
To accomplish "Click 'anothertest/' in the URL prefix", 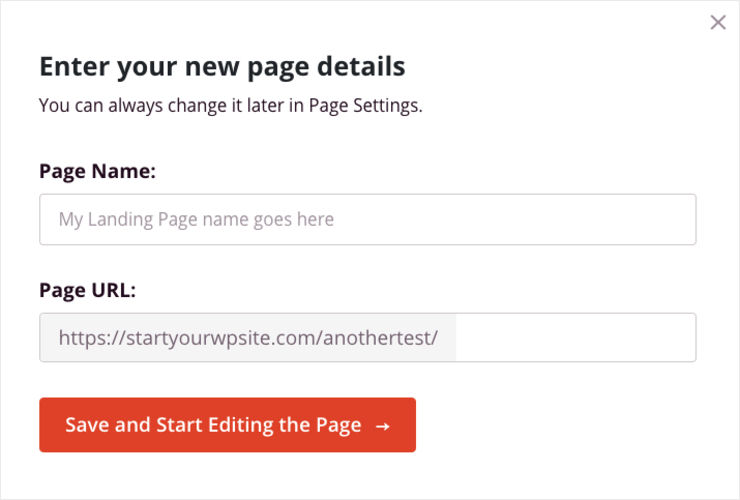I will pos(381,338).
